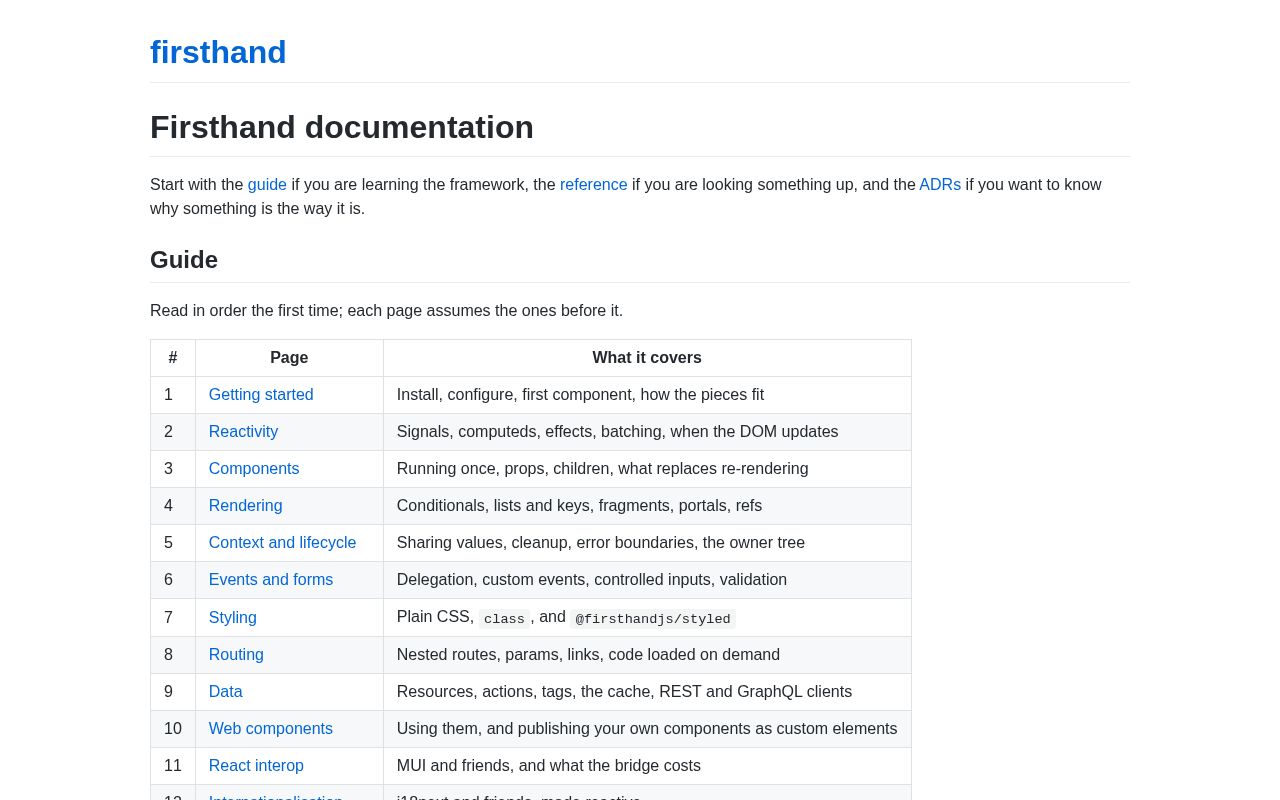Open Context and lifecycle page

pyautogui.click(x=282, y=543)
